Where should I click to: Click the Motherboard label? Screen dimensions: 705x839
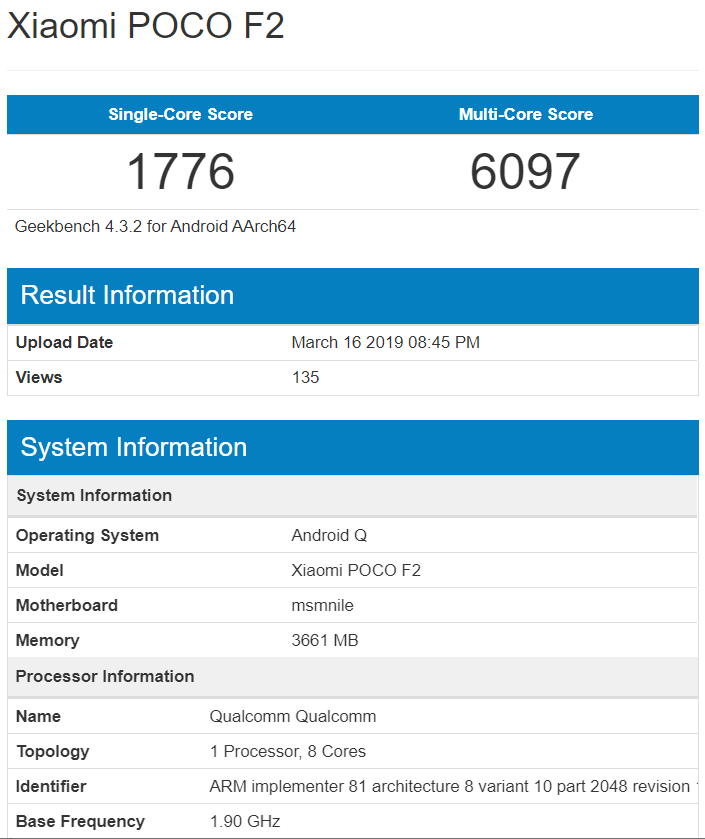pos(67,605)
